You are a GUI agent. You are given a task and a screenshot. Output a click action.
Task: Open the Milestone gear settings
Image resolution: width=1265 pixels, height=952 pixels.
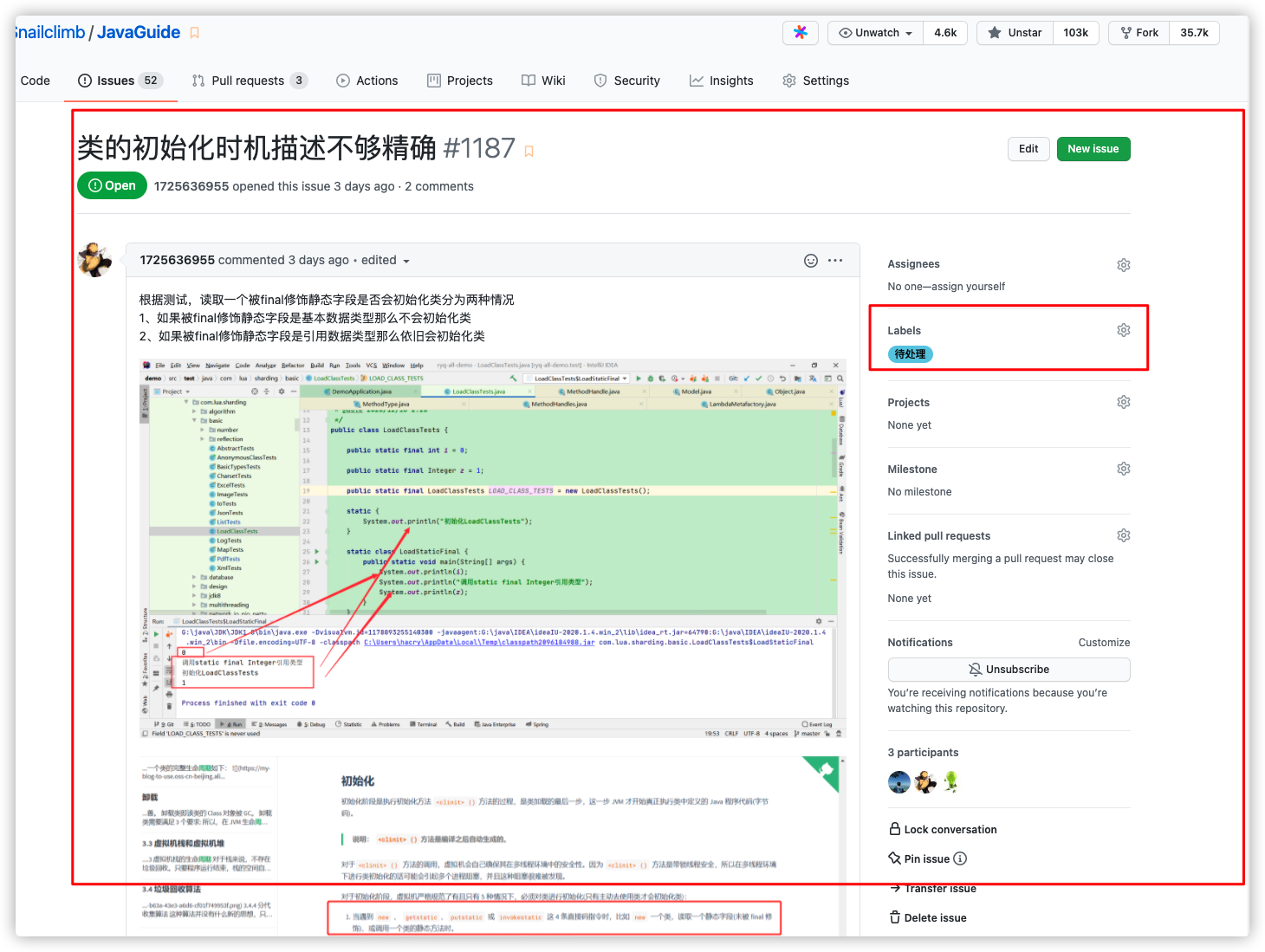1123,469
